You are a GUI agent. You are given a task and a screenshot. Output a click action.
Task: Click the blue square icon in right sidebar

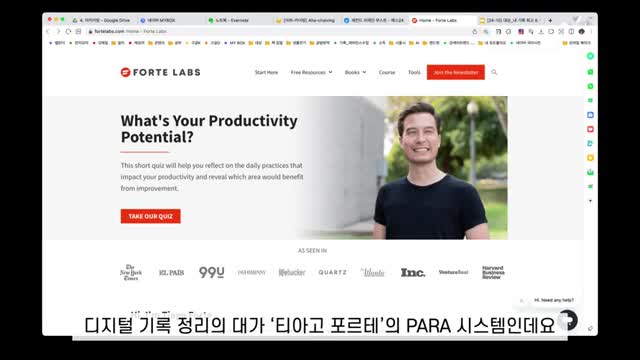tap(590, 115)
